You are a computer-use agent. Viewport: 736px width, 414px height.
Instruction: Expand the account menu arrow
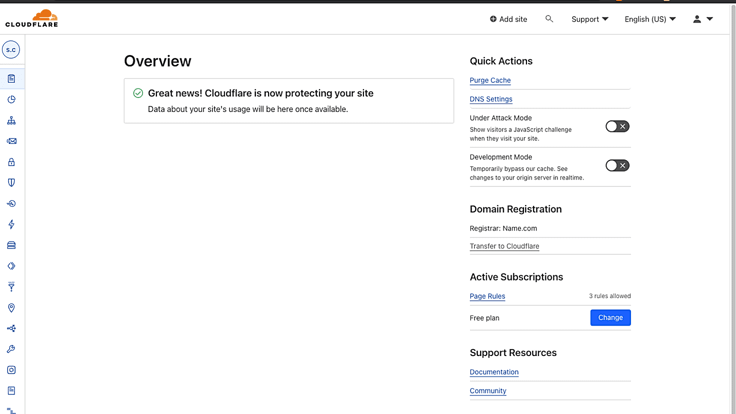[710, 19]
